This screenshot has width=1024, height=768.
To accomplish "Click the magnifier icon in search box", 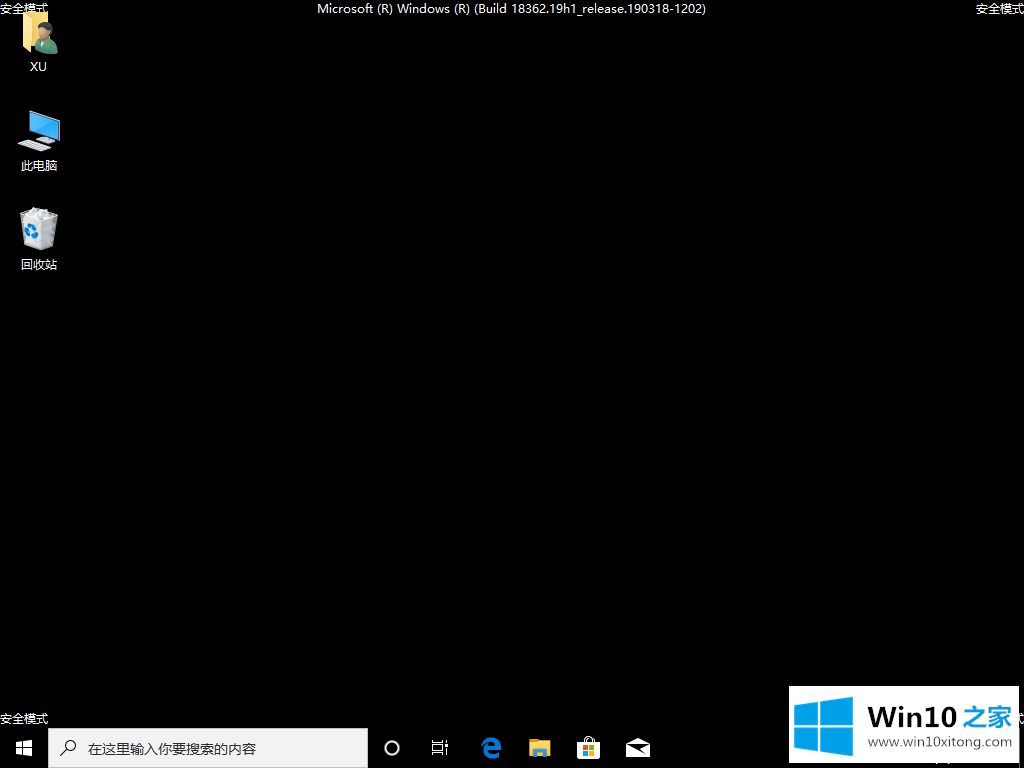I will point(68,748).
